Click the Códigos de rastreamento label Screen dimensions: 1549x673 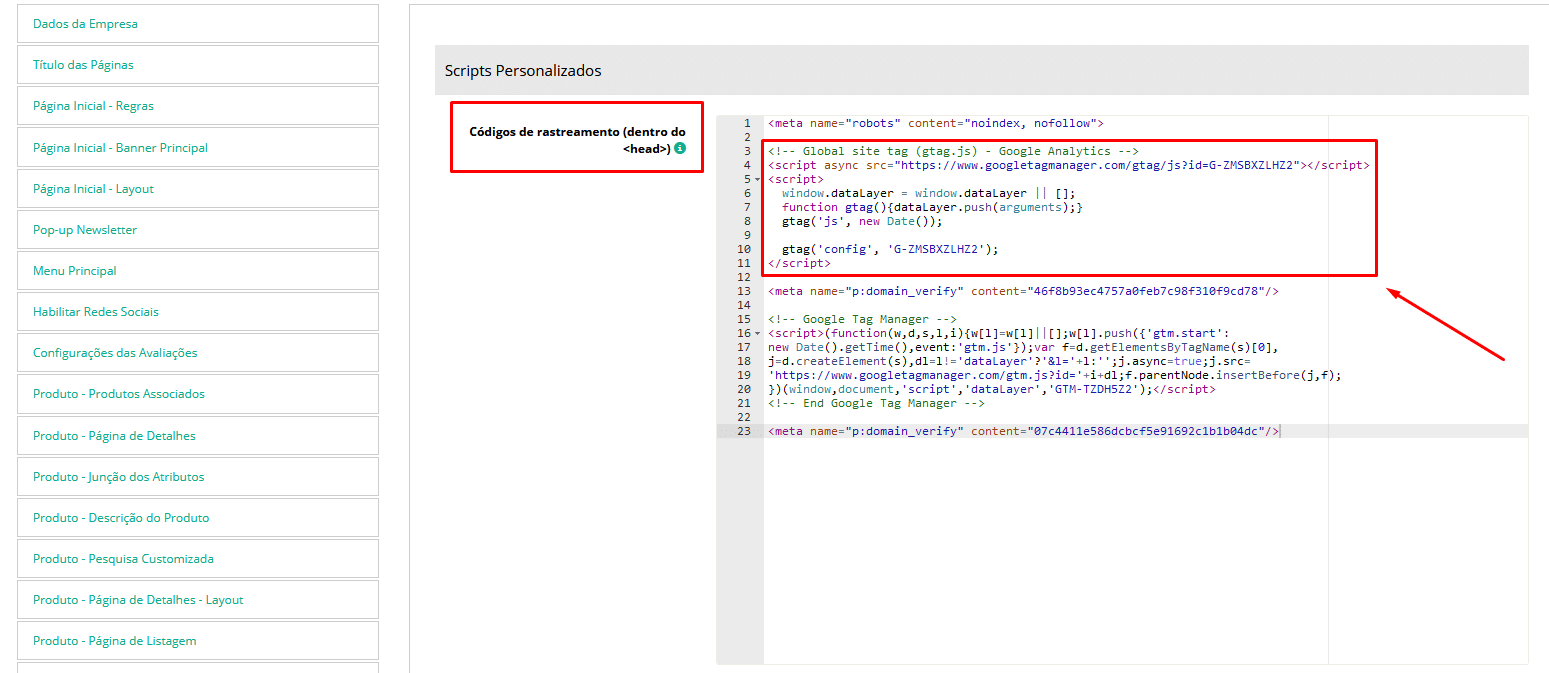pyautogui.click(x=577, y=139)
